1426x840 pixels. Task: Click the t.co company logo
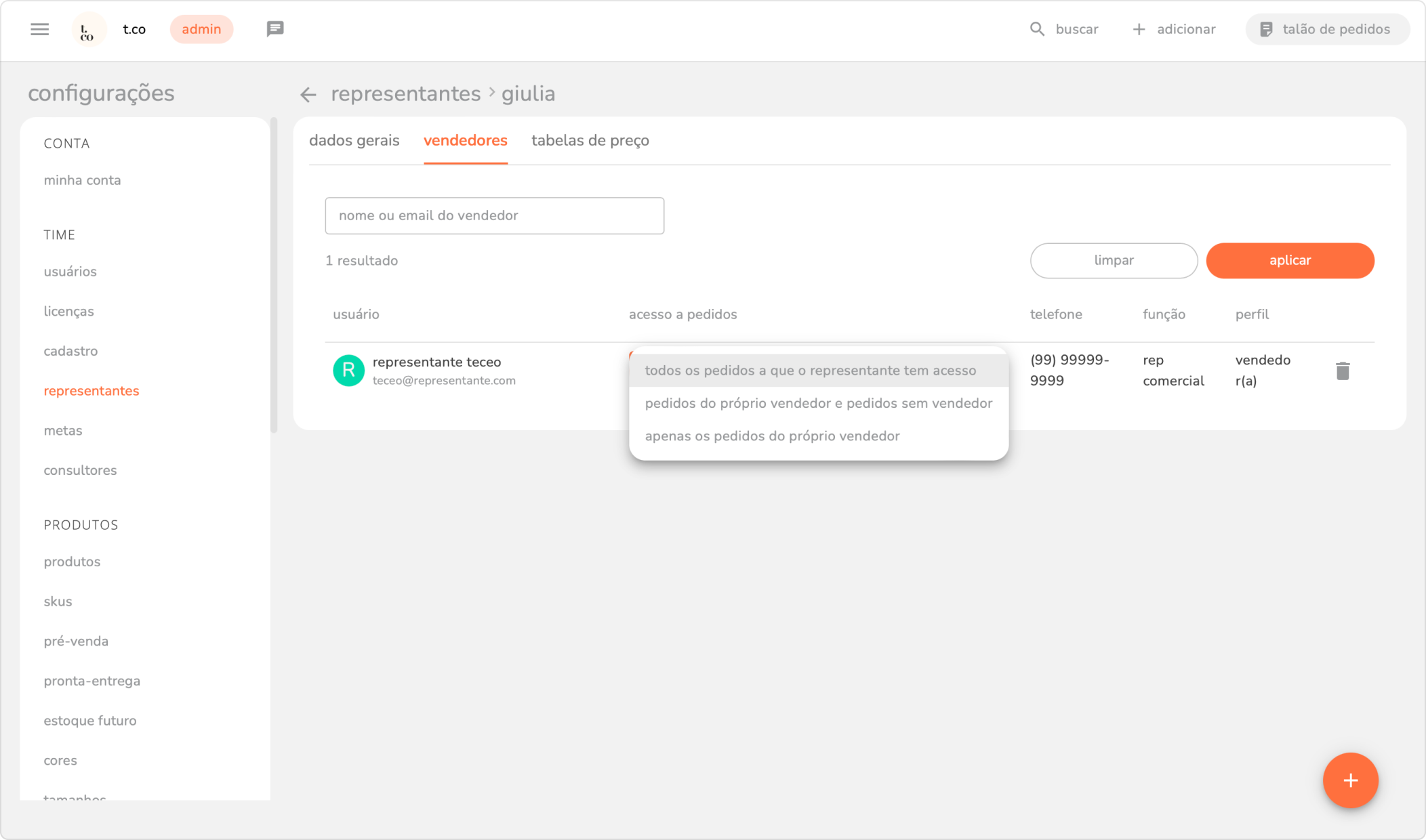[88, 30]
